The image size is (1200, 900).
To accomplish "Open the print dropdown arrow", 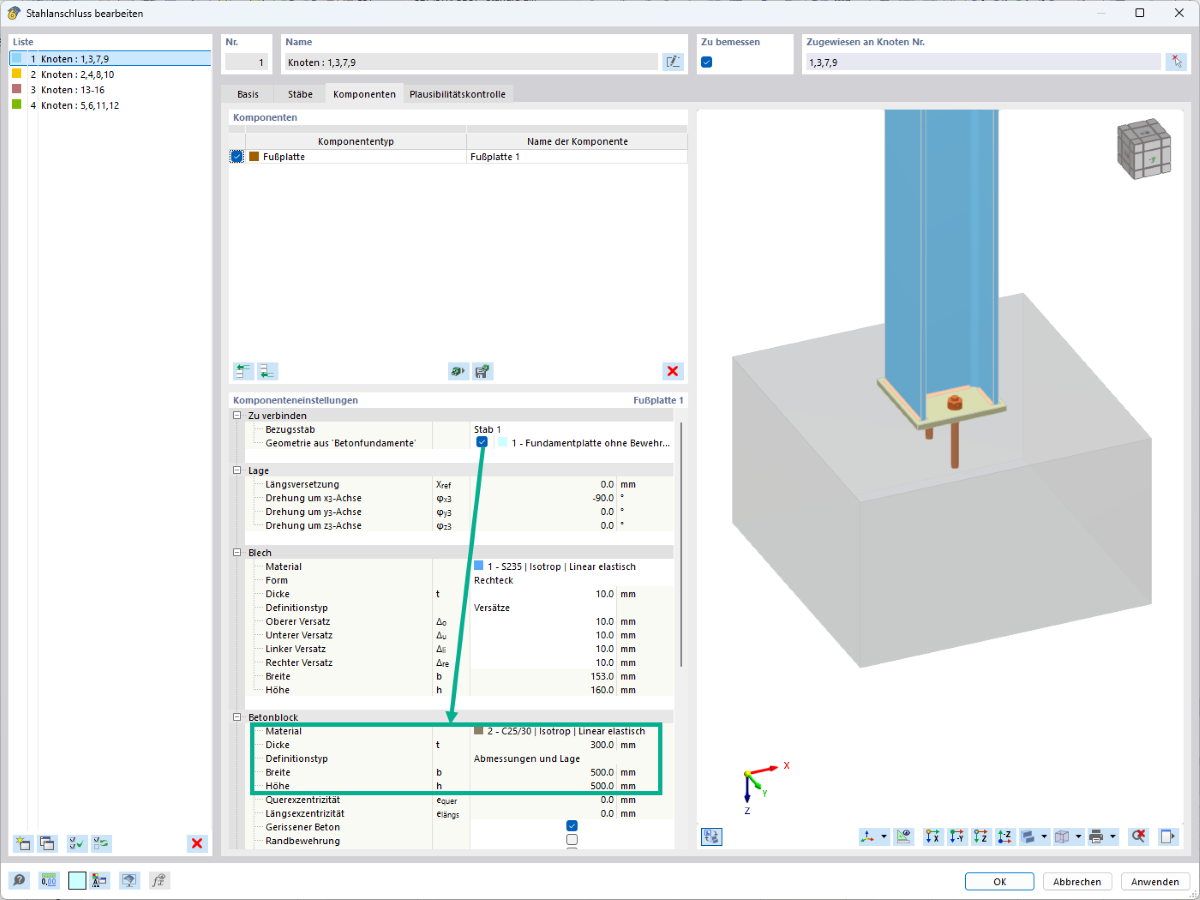I will [1112, 835].
